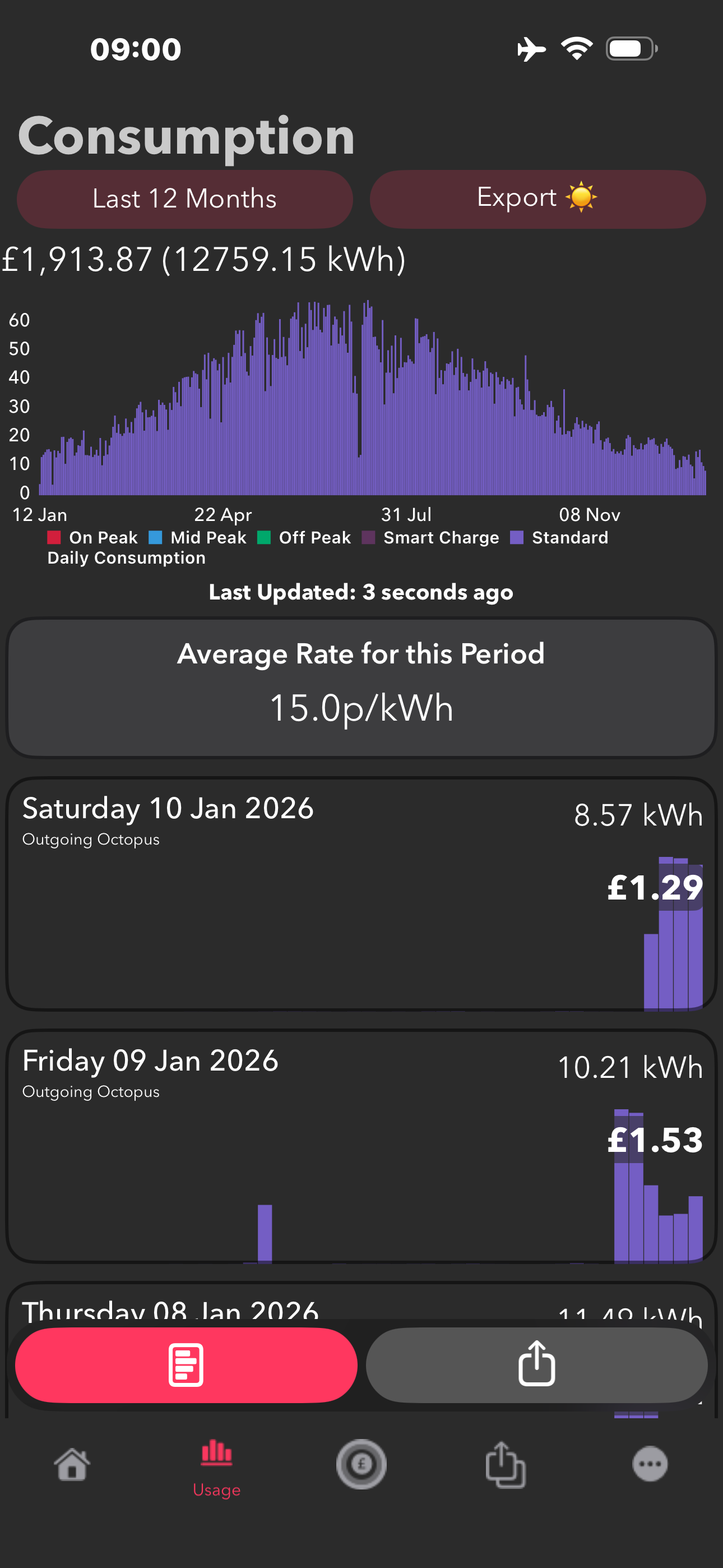The width and height of the screenshot is (723, 1568).
Task: Toggle Standard legend entry
Action: pos(559,537)
